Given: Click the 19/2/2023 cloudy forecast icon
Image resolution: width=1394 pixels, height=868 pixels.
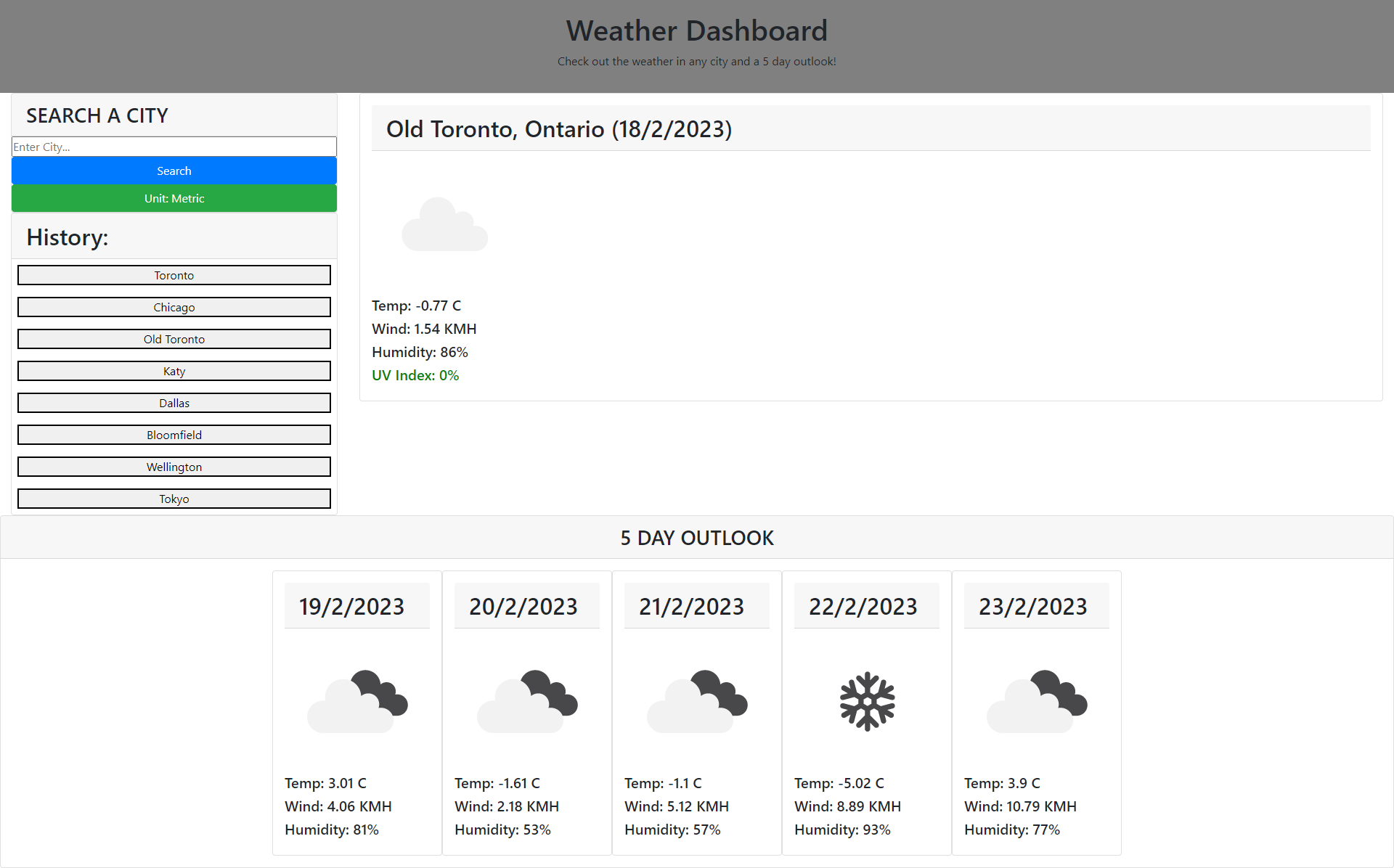Looking at the screenshot, I should (x=357, y=701).
